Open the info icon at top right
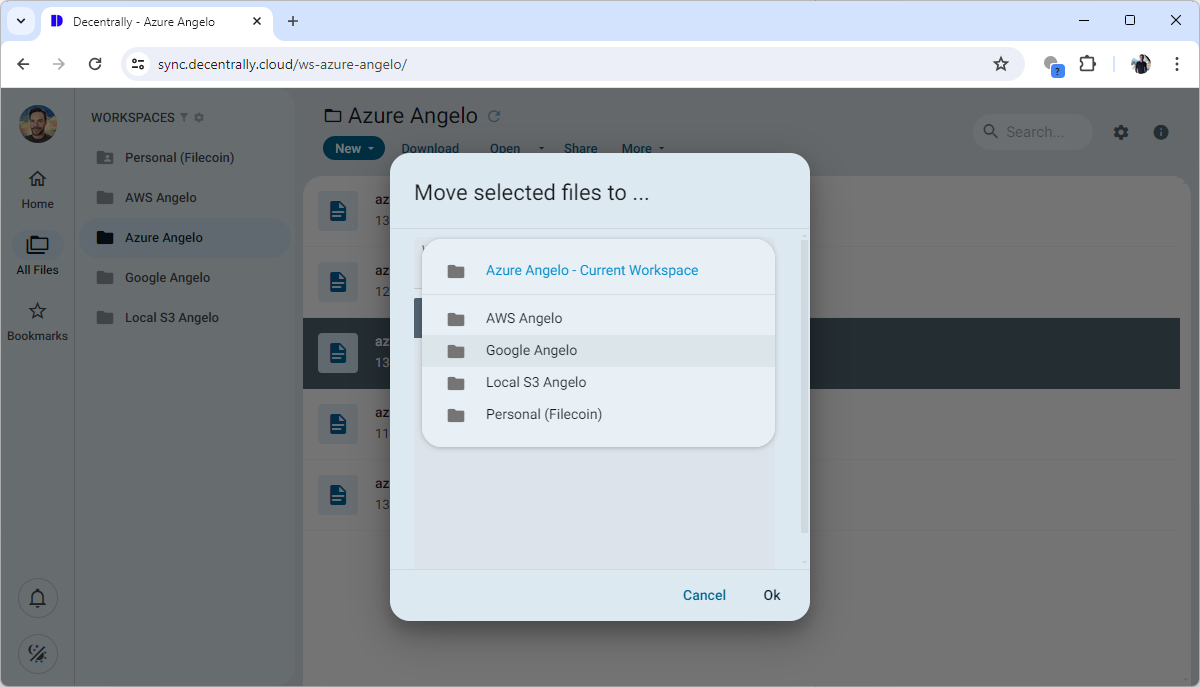This screenshot has height=687, width=1200. (x=1161, y=132)
